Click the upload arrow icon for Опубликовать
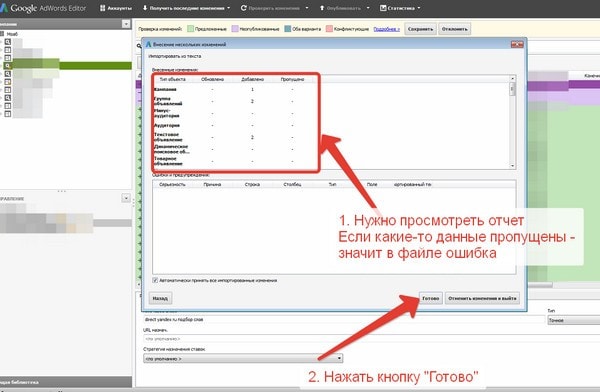 coord(322,8)
